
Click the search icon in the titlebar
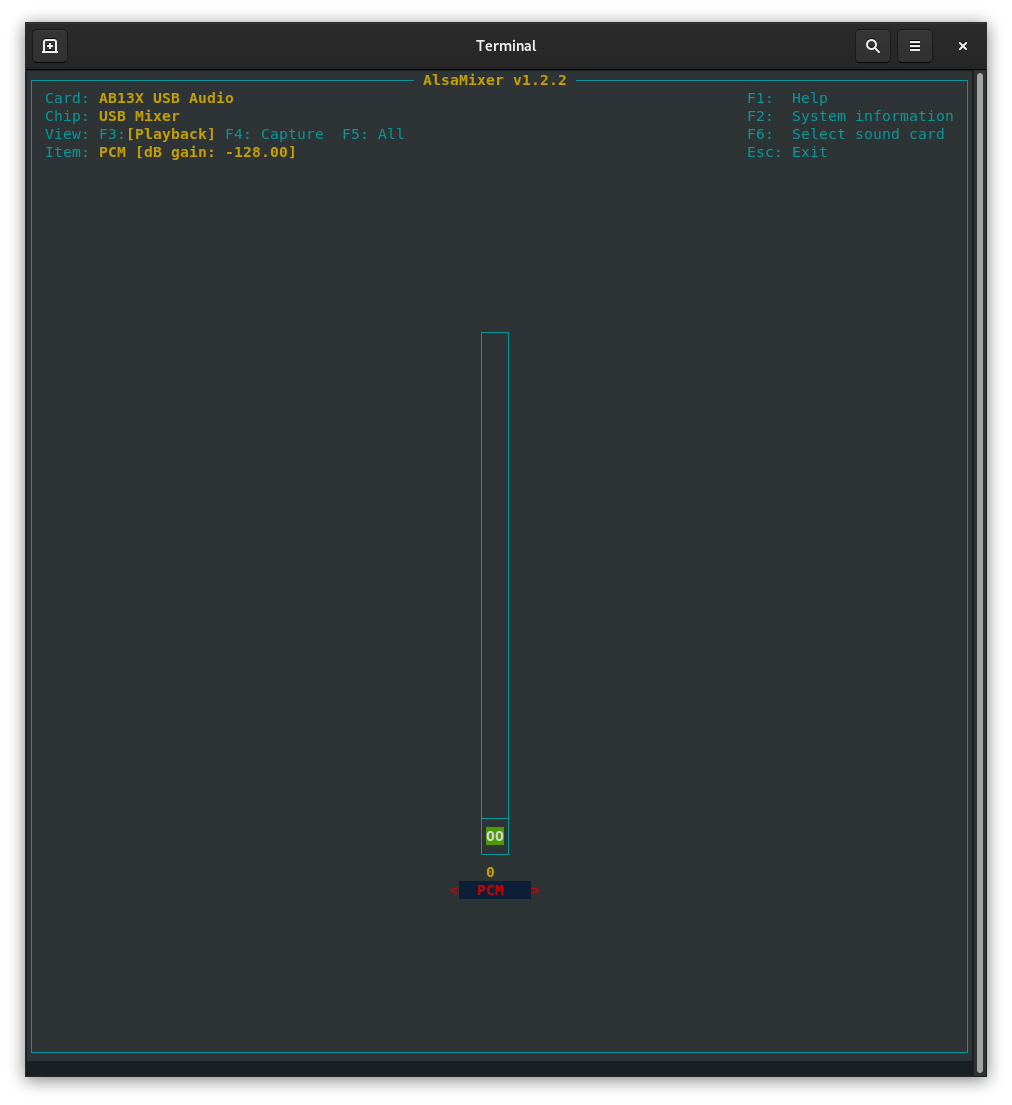point(871,45)
